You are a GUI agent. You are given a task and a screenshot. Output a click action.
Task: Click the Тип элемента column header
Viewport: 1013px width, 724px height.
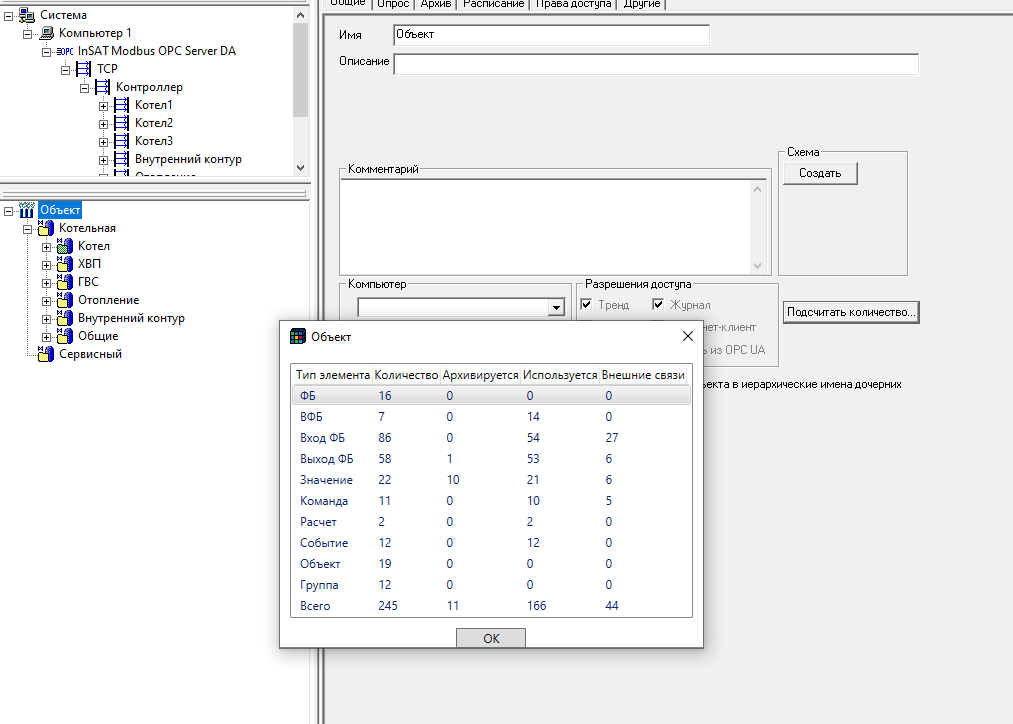333,375
